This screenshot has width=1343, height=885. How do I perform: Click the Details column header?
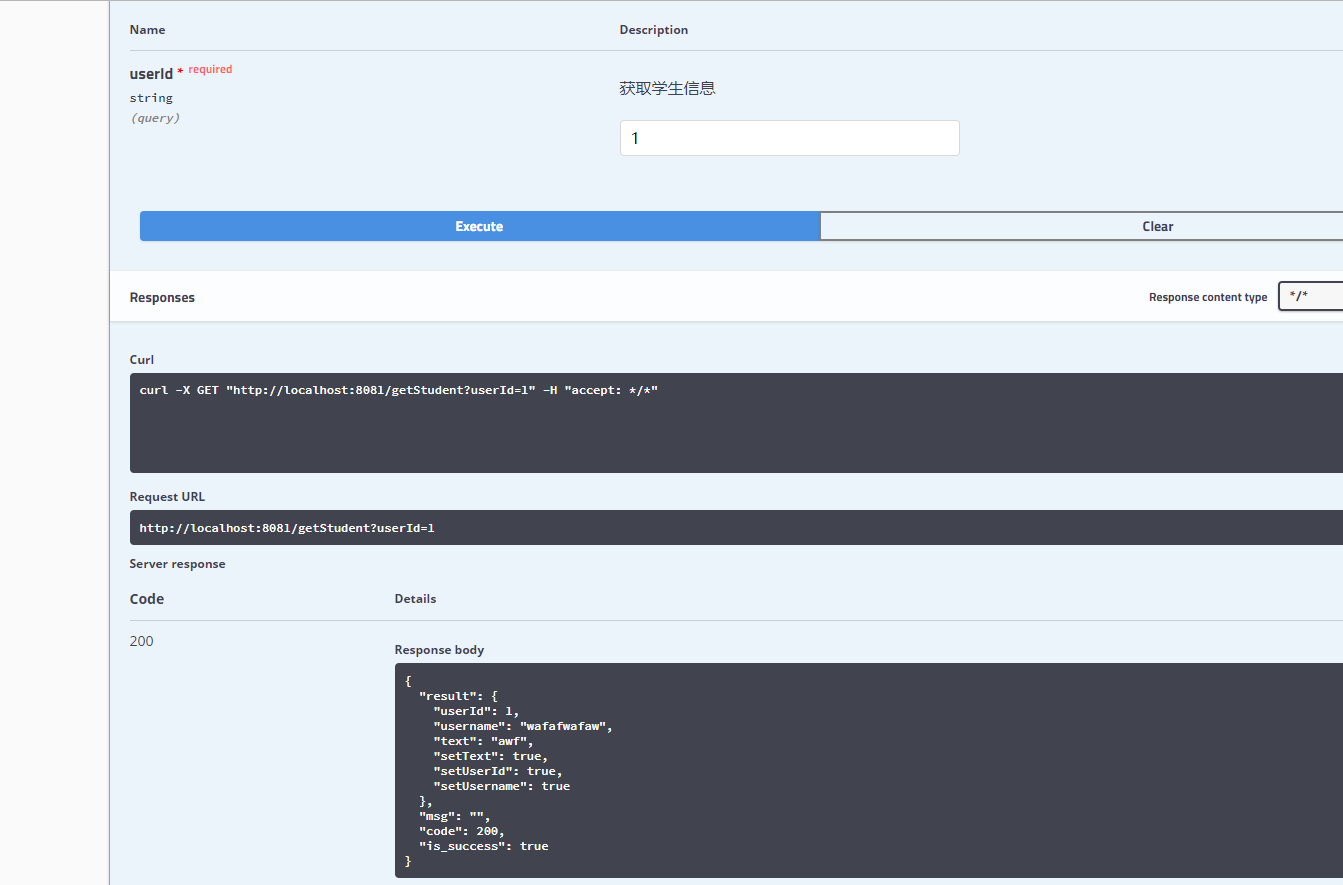tap(415, 599)
